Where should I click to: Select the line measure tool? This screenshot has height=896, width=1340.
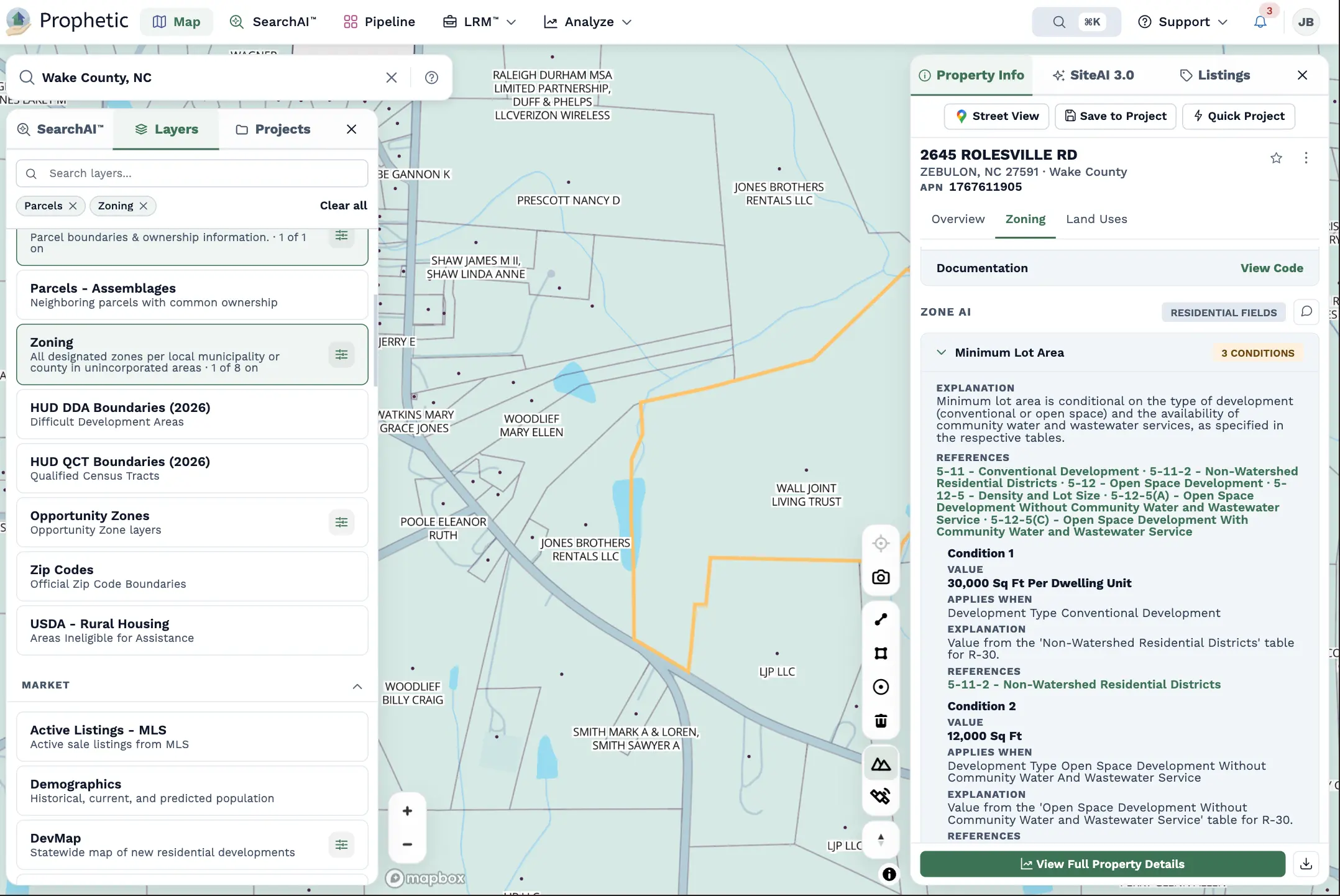pos(881,619)
